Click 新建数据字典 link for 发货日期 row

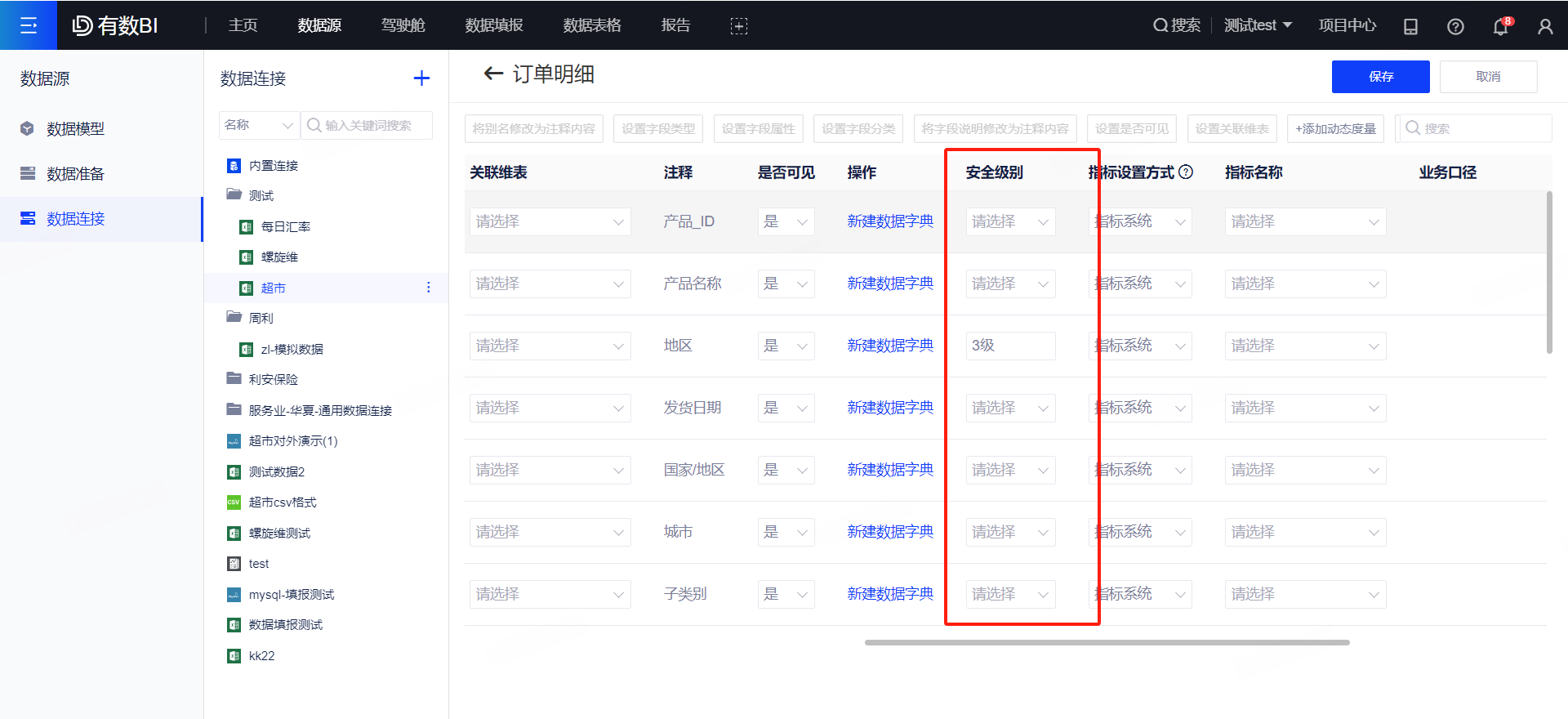tap(890, 408)
